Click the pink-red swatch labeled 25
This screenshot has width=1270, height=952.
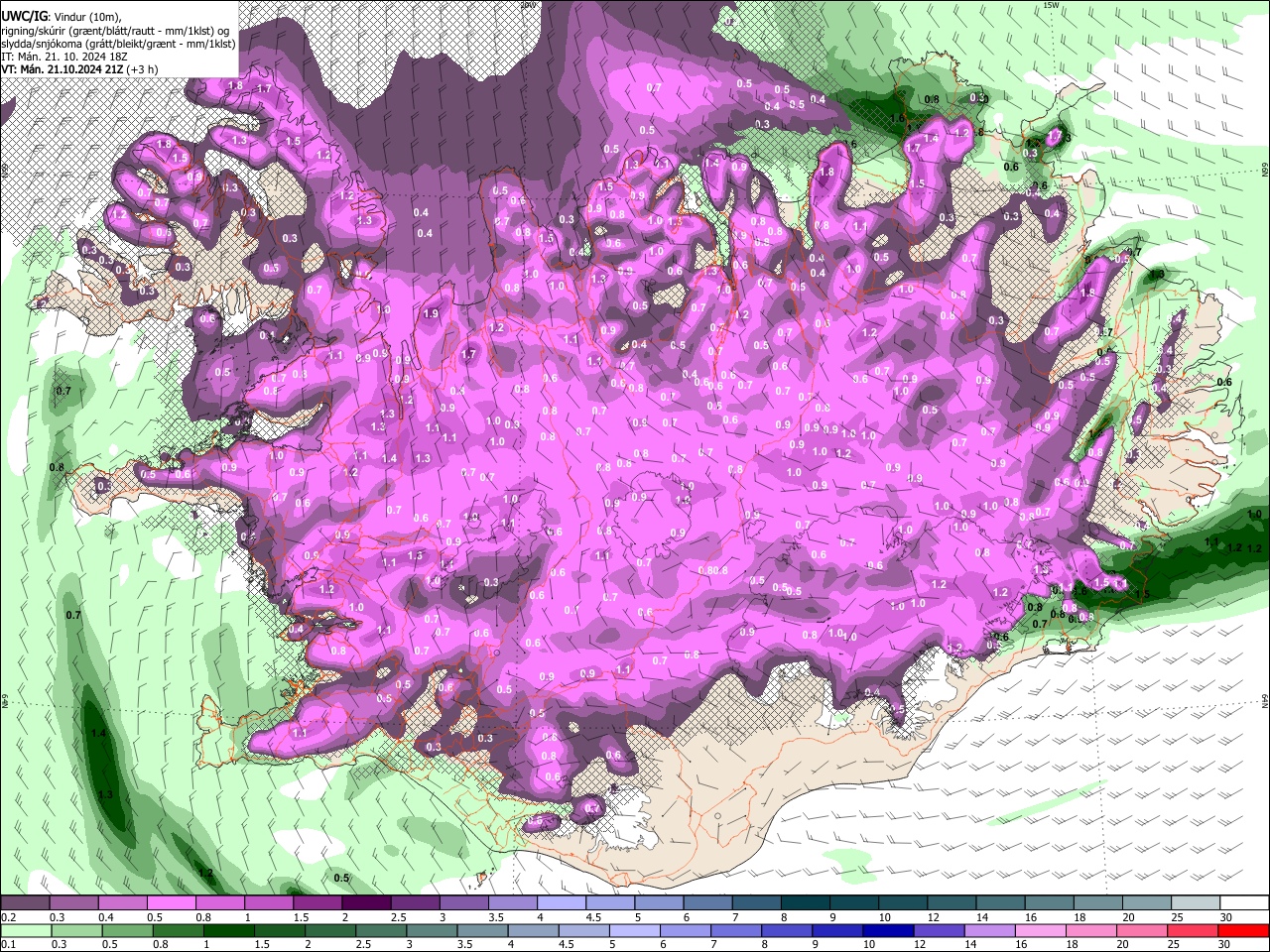pos(1194,930)
